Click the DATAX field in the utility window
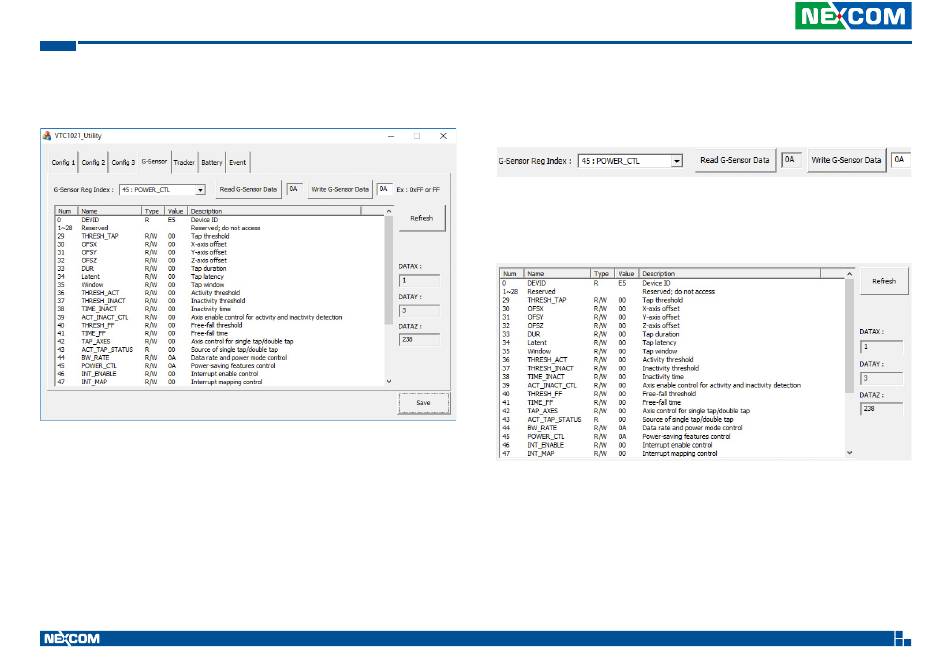 tap(421, 282)
